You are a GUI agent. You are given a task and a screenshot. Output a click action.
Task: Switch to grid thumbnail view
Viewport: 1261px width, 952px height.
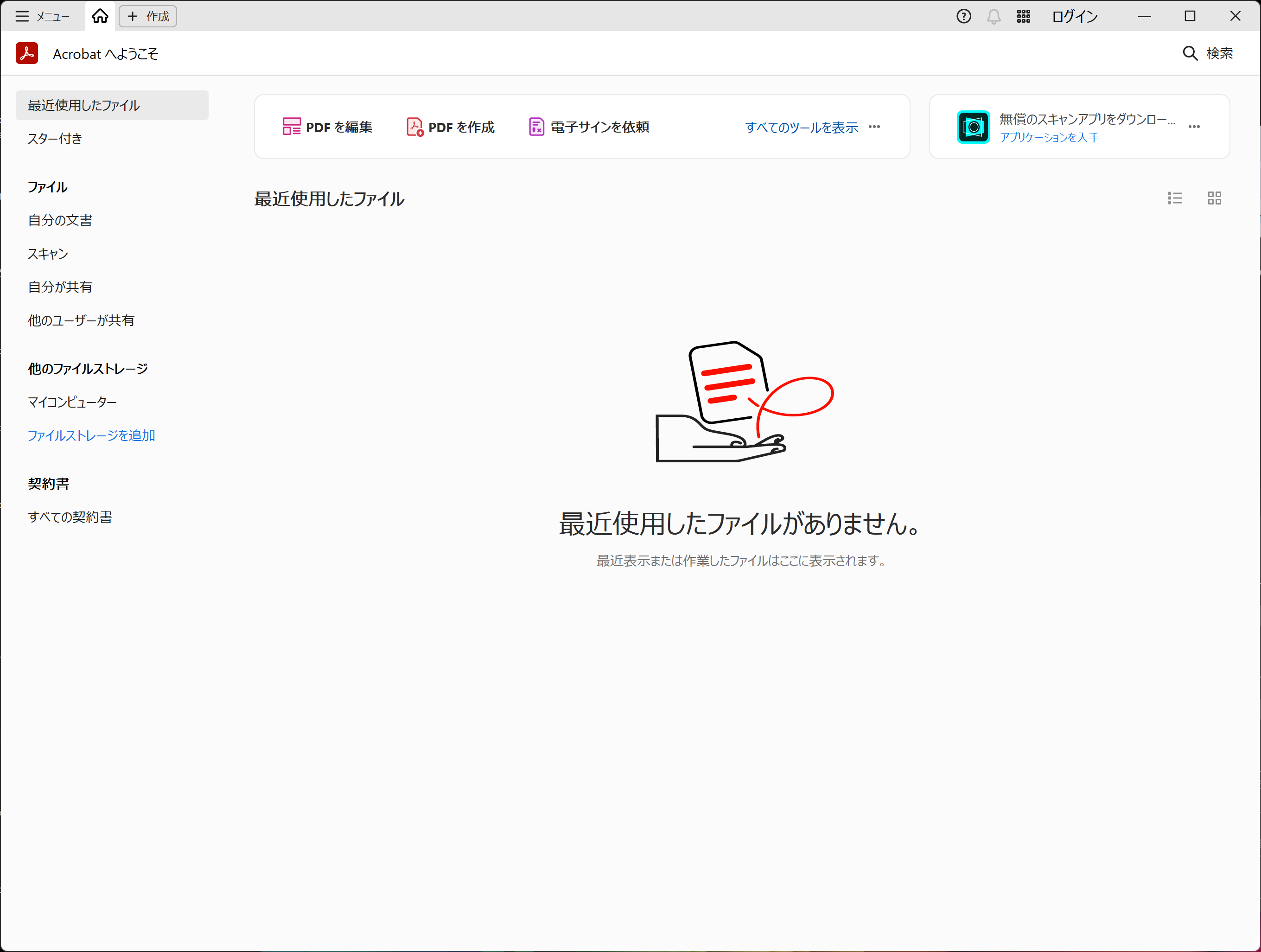click(1214, 198)
